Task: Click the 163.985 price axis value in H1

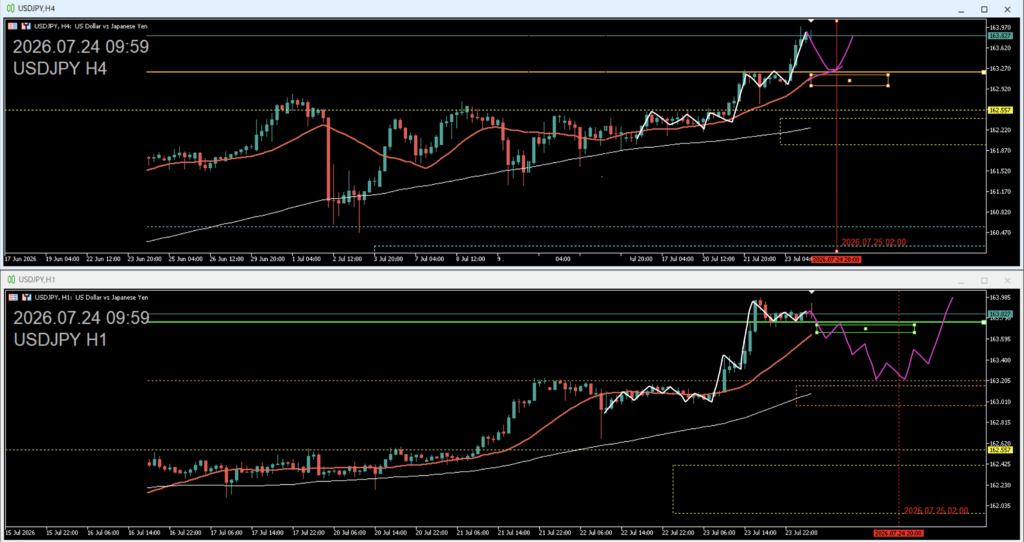Action: (999, 298)
